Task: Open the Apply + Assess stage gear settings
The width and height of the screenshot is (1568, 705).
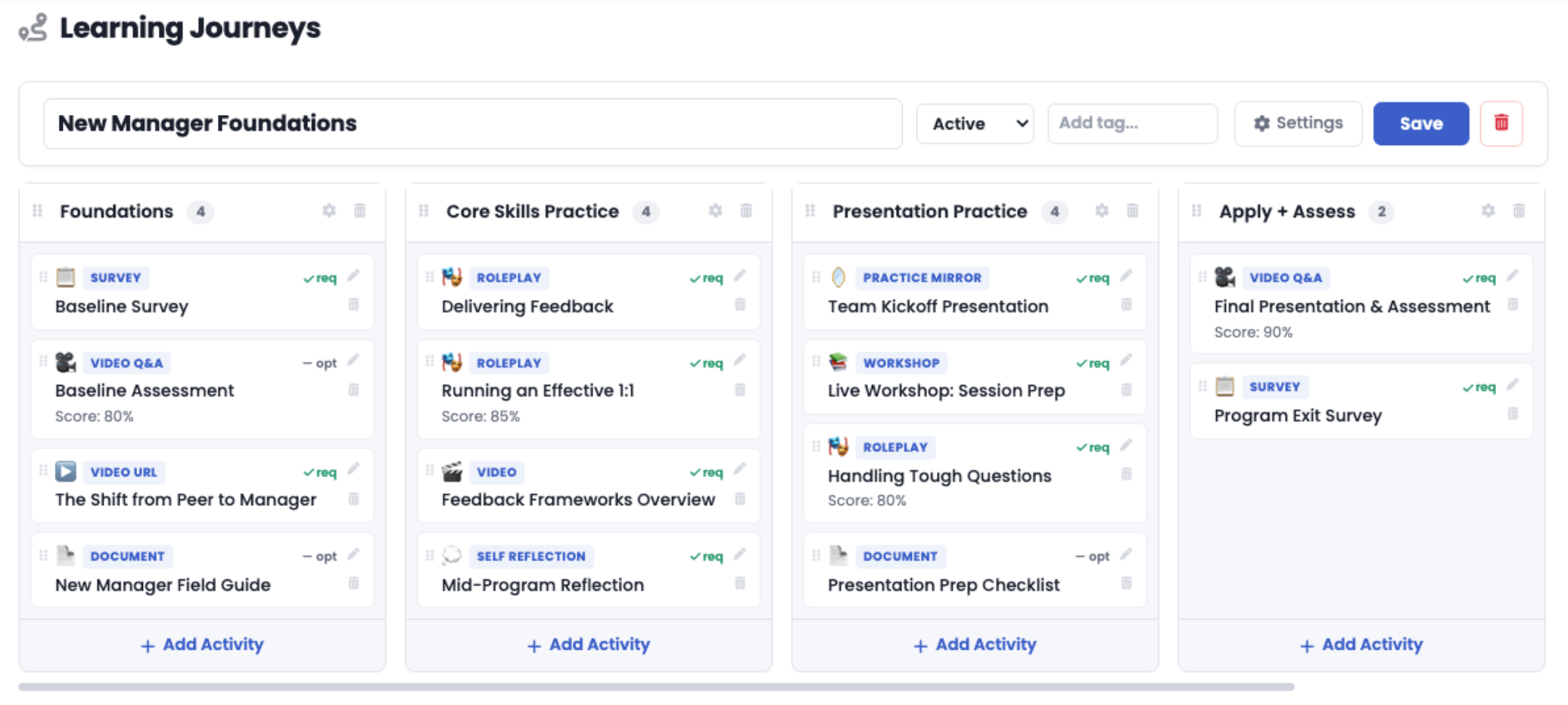Action: pos(1488,211)
